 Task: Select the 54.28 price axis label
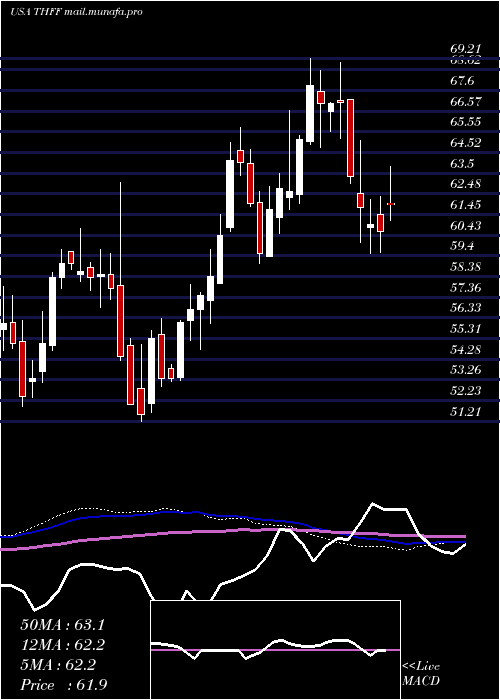(465, 350)
